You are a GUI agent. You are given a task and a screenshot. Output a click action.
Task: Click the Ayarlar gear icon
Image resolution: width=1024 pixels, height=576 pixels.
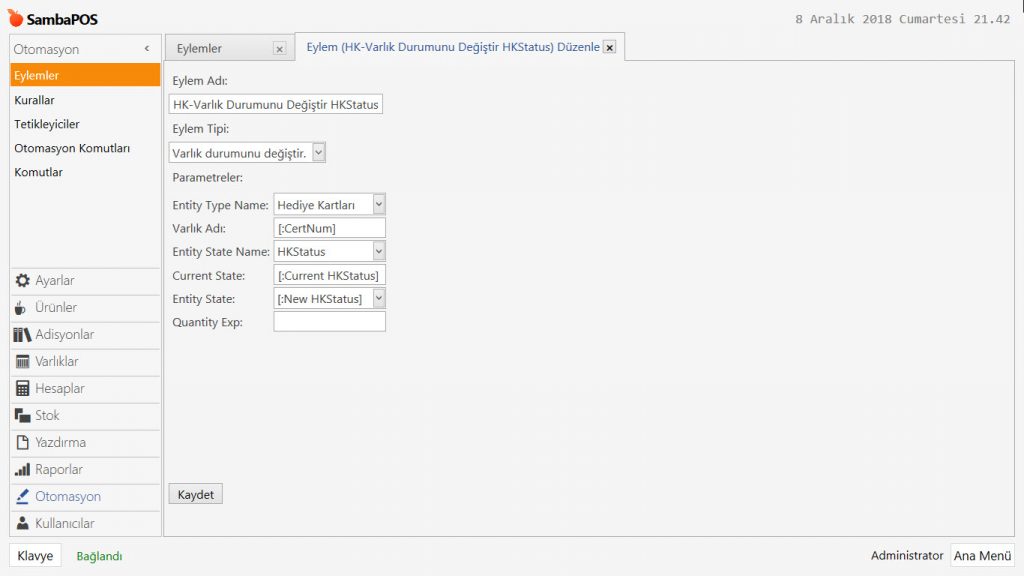[22, 281]
